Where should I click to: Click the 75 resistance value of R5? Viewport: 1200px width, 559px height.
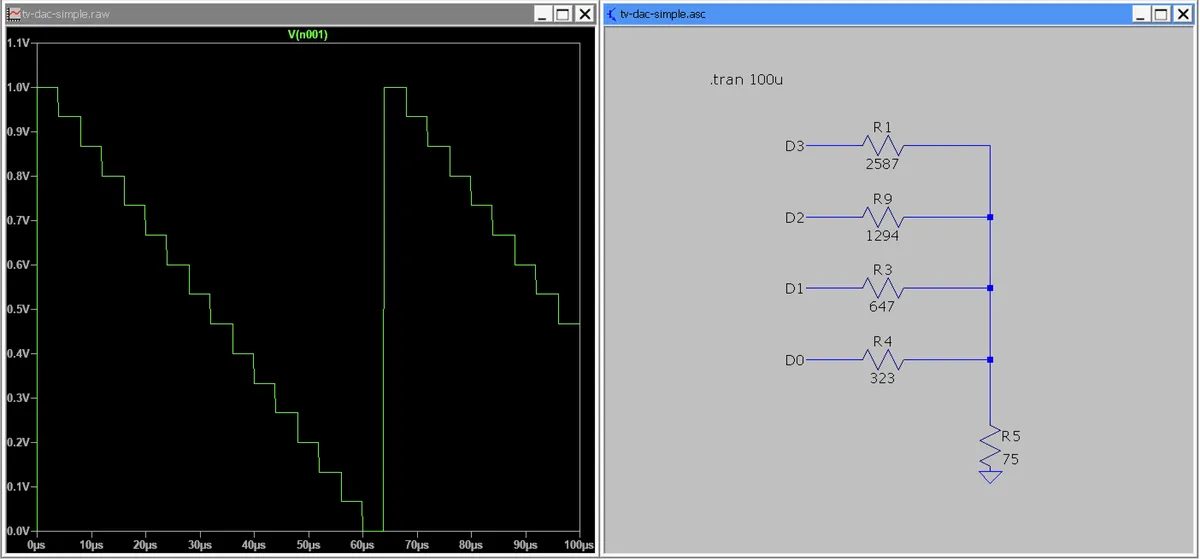[x=1010, y=459]
